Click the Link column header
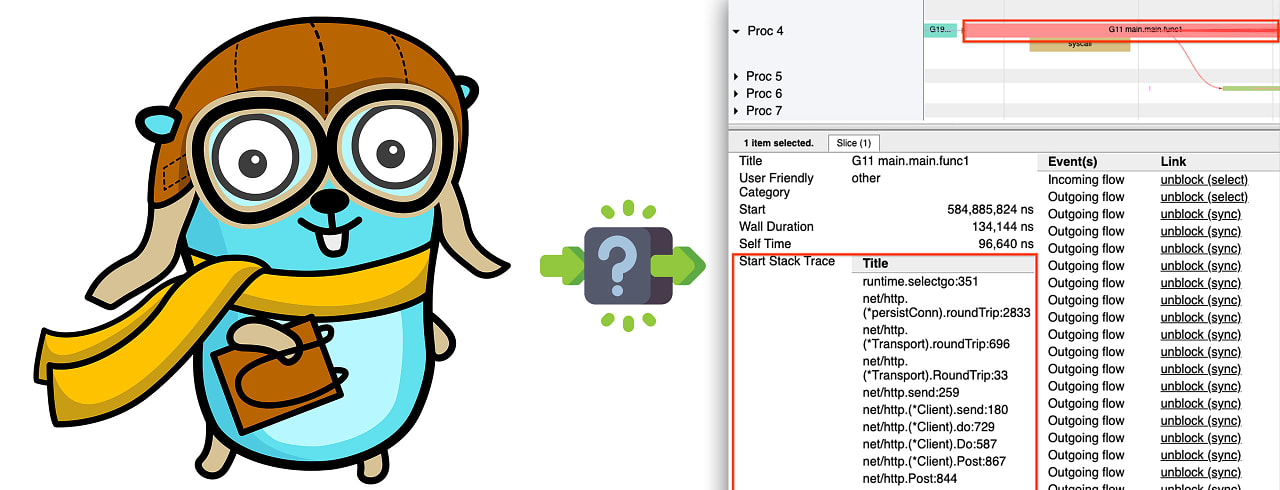This screenshot has width=1280, height=490. point(1173,162)
